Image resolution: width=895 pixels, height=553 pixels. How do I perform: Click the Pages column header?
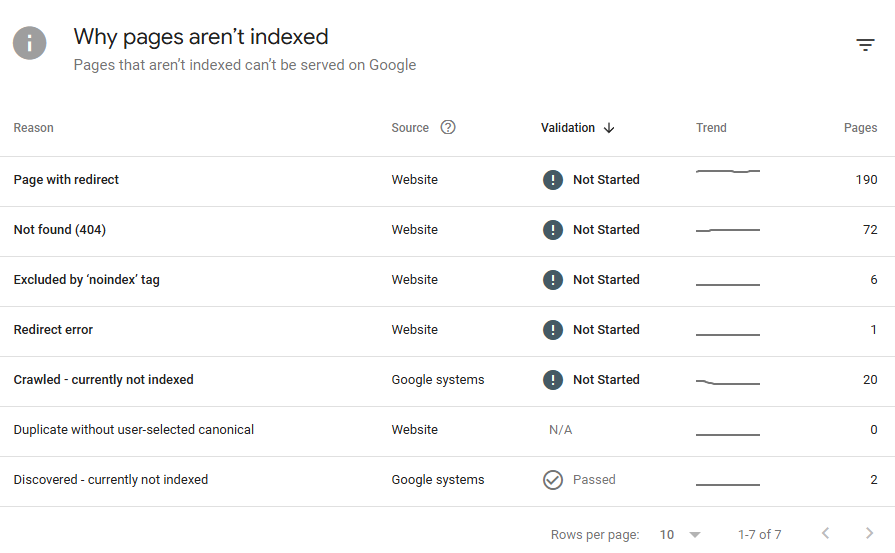[860, 128]
